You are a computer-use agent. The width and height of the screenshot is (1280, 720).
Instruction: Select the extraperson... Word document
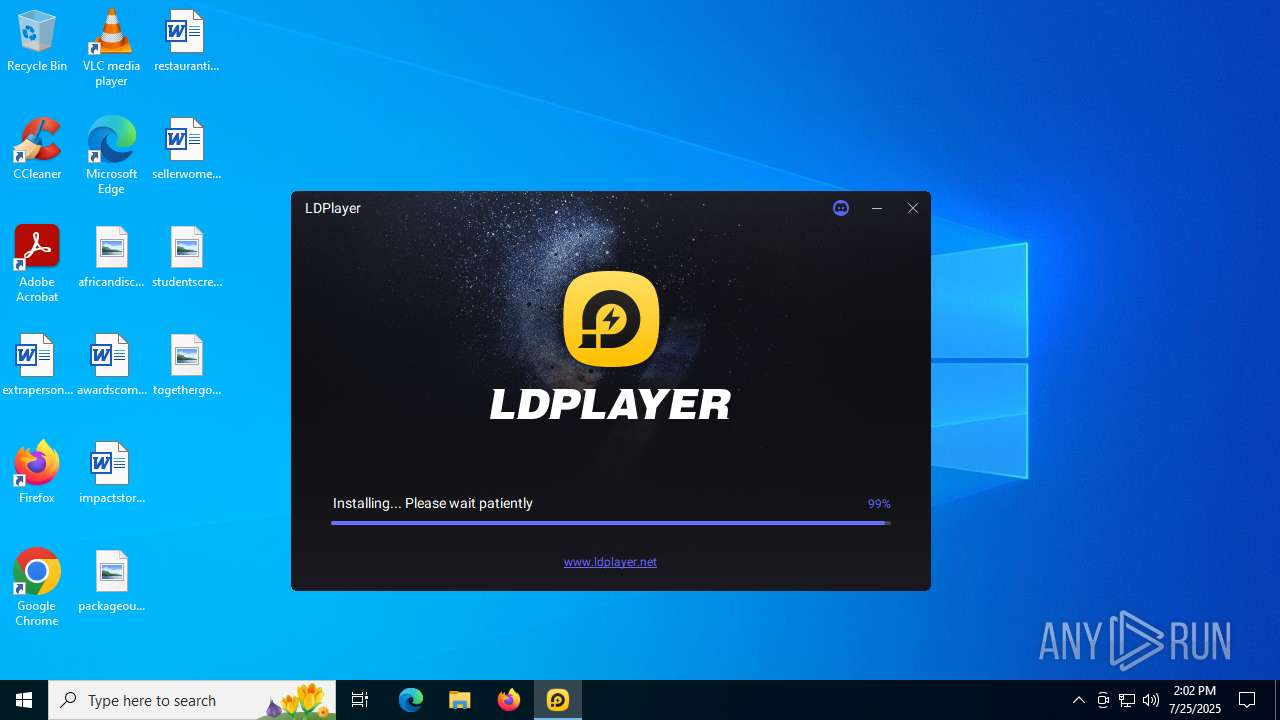click(37, 366)
